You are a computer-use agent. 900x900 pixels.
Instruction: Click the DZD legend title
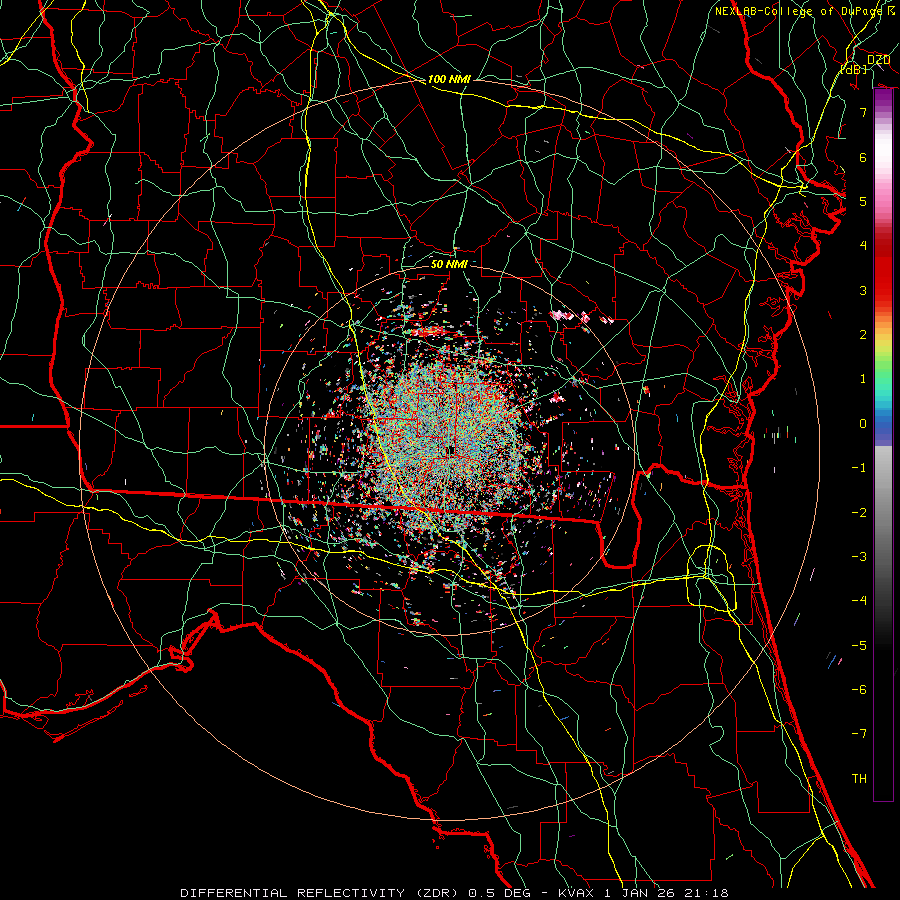(x=878, y=60)
